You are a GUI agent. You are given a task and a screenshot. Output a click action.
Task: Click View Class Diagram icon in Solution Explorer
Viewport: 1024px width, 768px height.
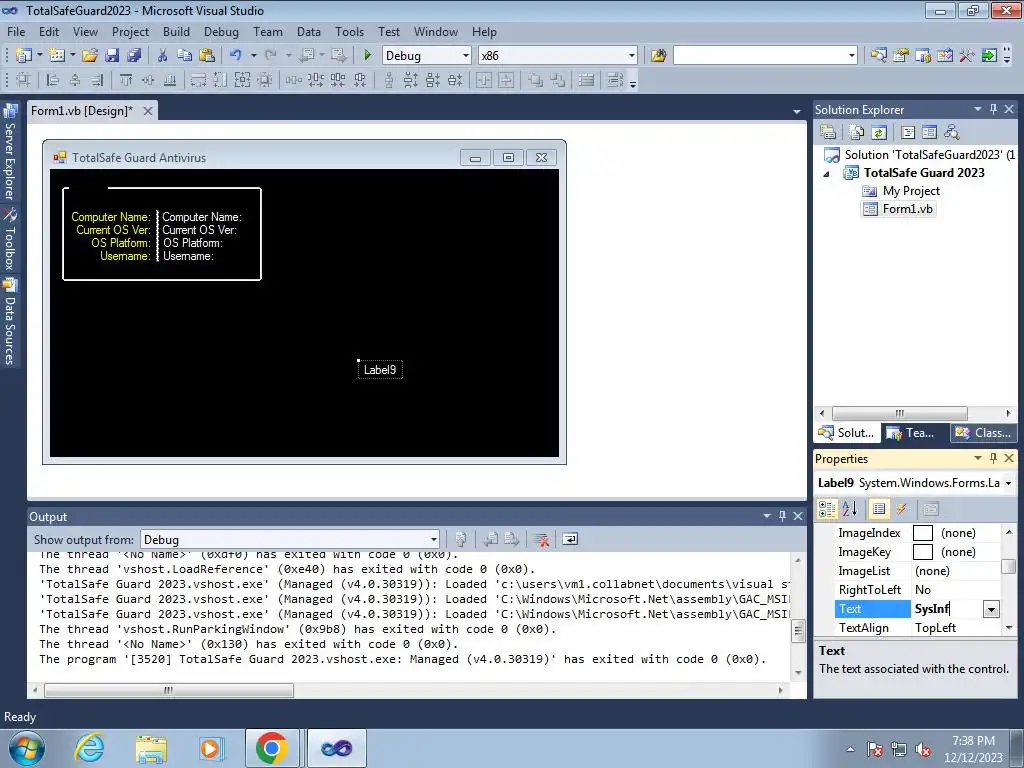click(952, 133)
